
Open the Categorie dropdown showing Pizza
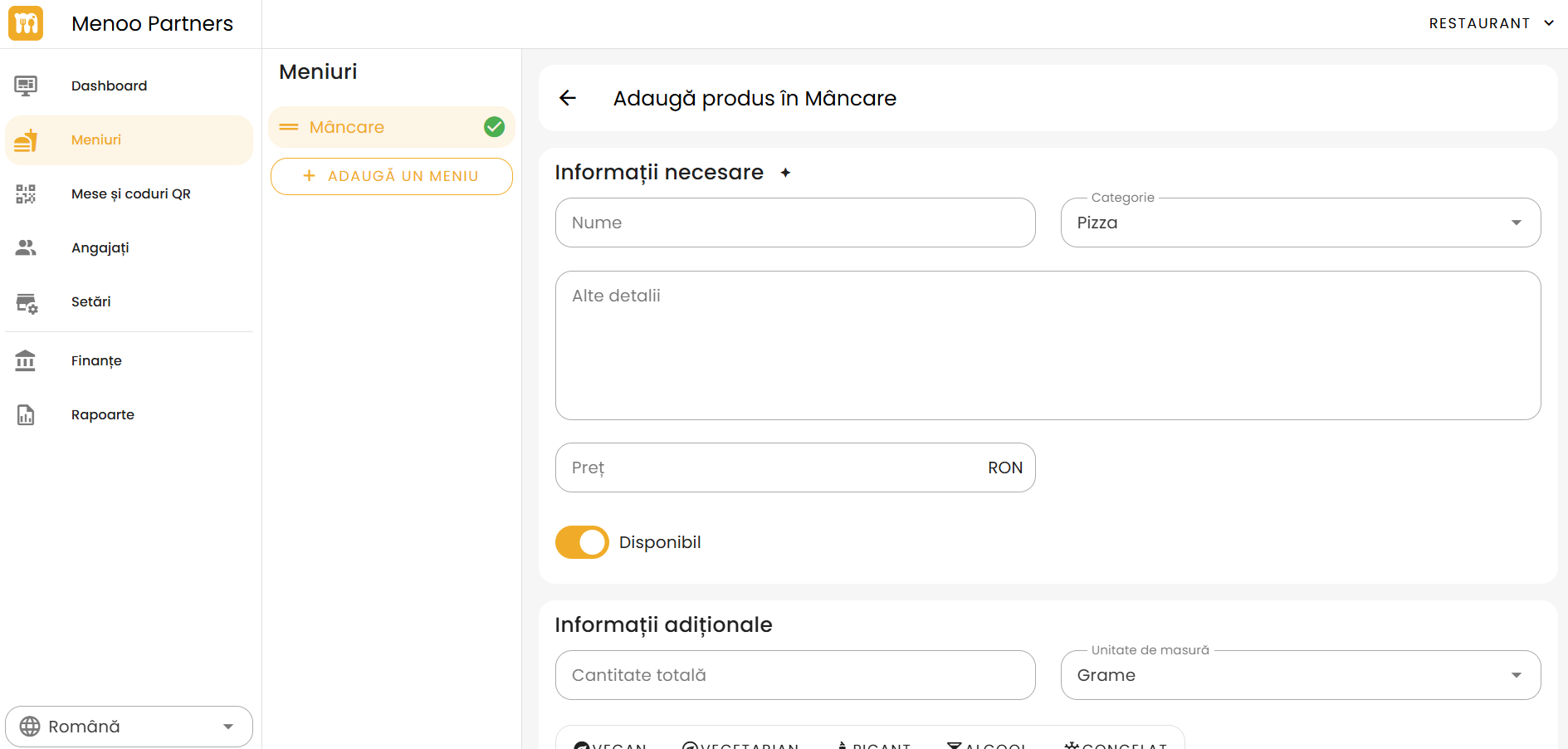coord(1300,223)
